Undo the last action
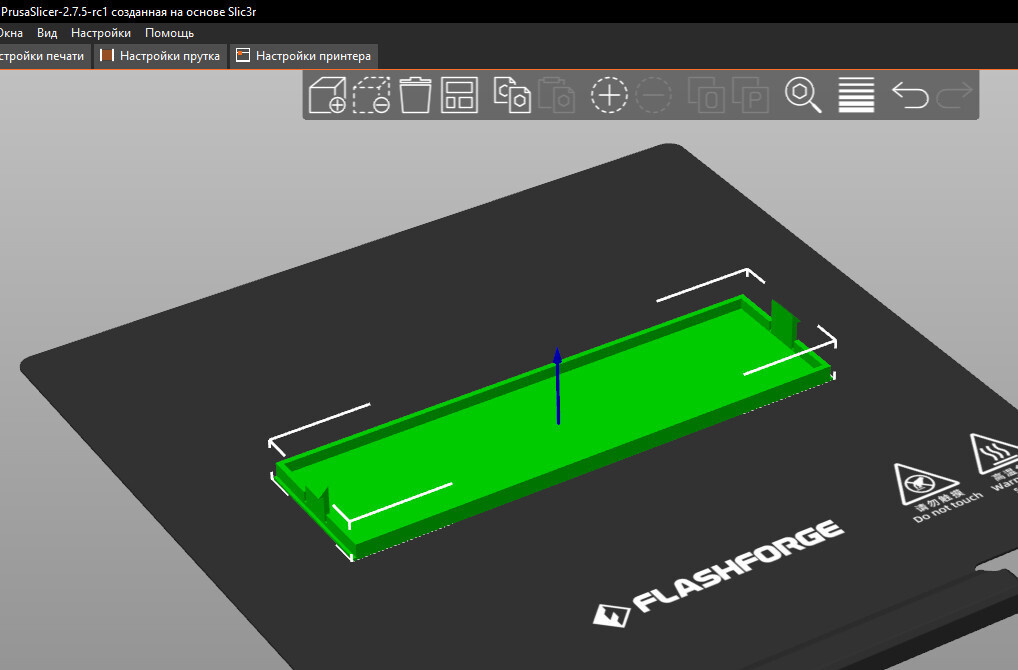The image size is (1018, 670). pos(910,95)
